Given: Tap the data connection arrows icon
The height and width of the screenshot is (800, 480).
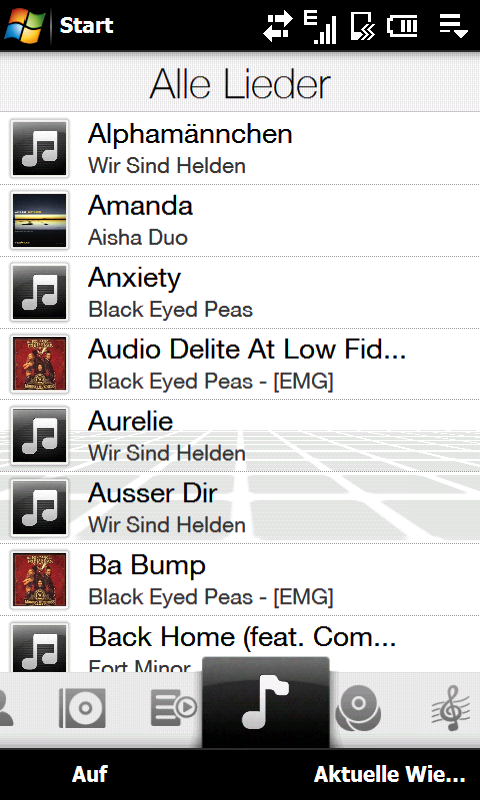Looking at the screenshot, I should coord(278,26).
